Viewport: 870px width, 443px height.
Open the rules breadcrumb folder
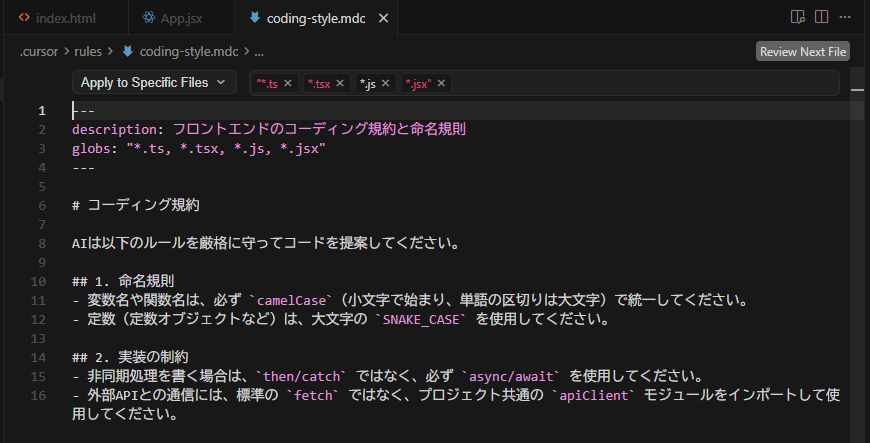[x=88, y=52]
